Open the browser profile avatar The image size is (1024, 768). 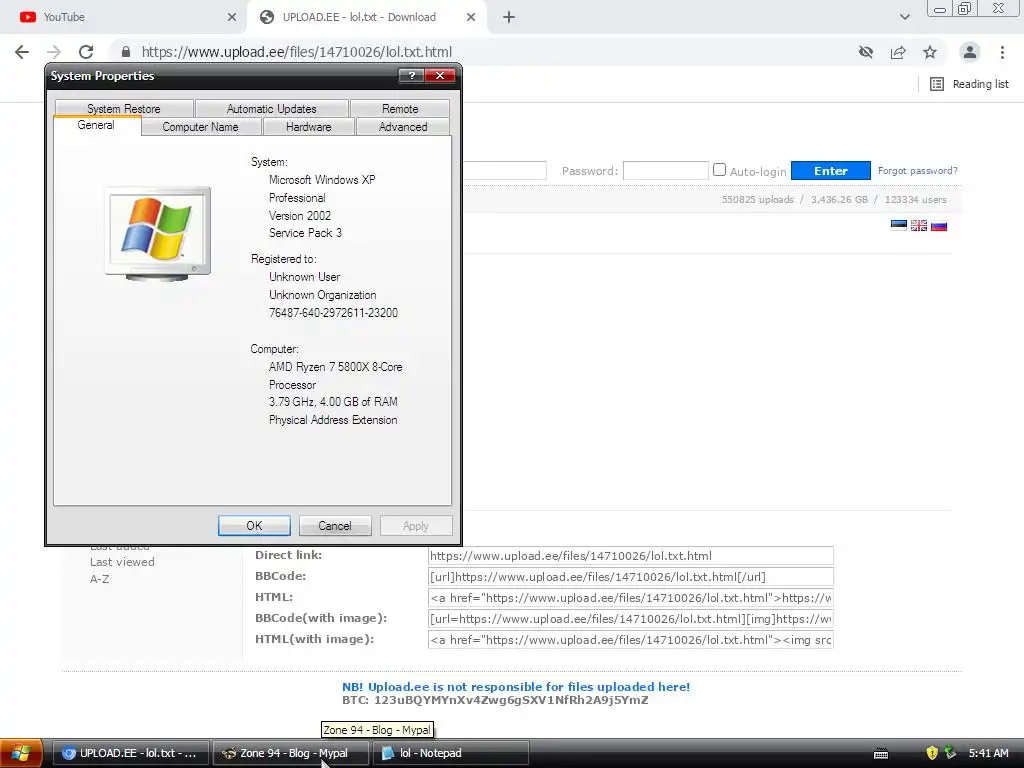coord(970,52)
